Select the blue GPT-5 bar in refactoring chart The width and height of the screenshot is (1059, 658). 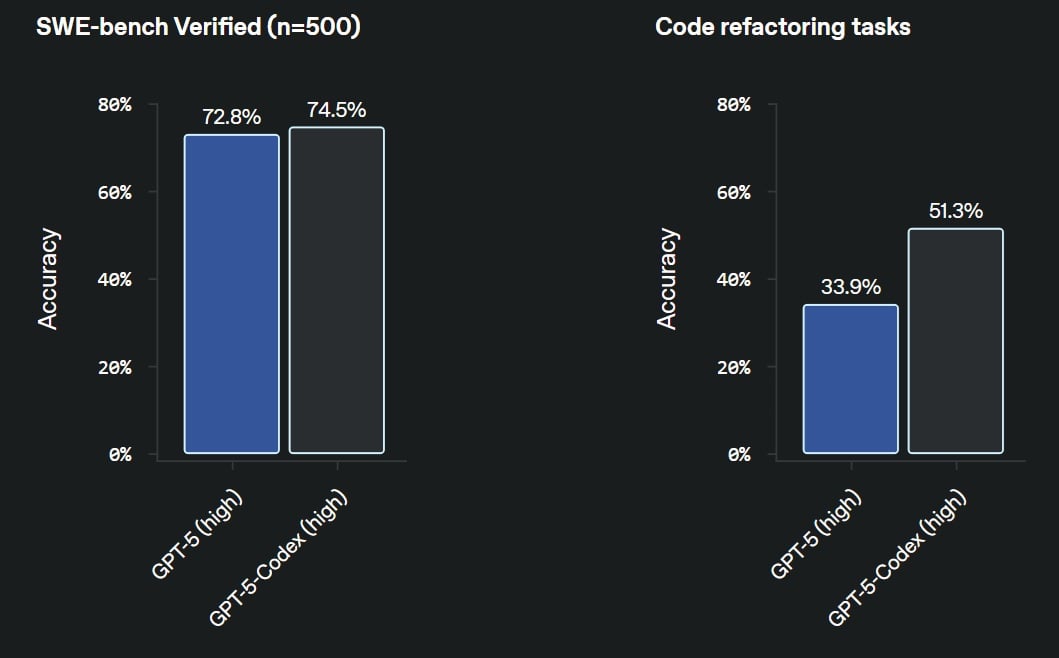click(x=851, y=379)
